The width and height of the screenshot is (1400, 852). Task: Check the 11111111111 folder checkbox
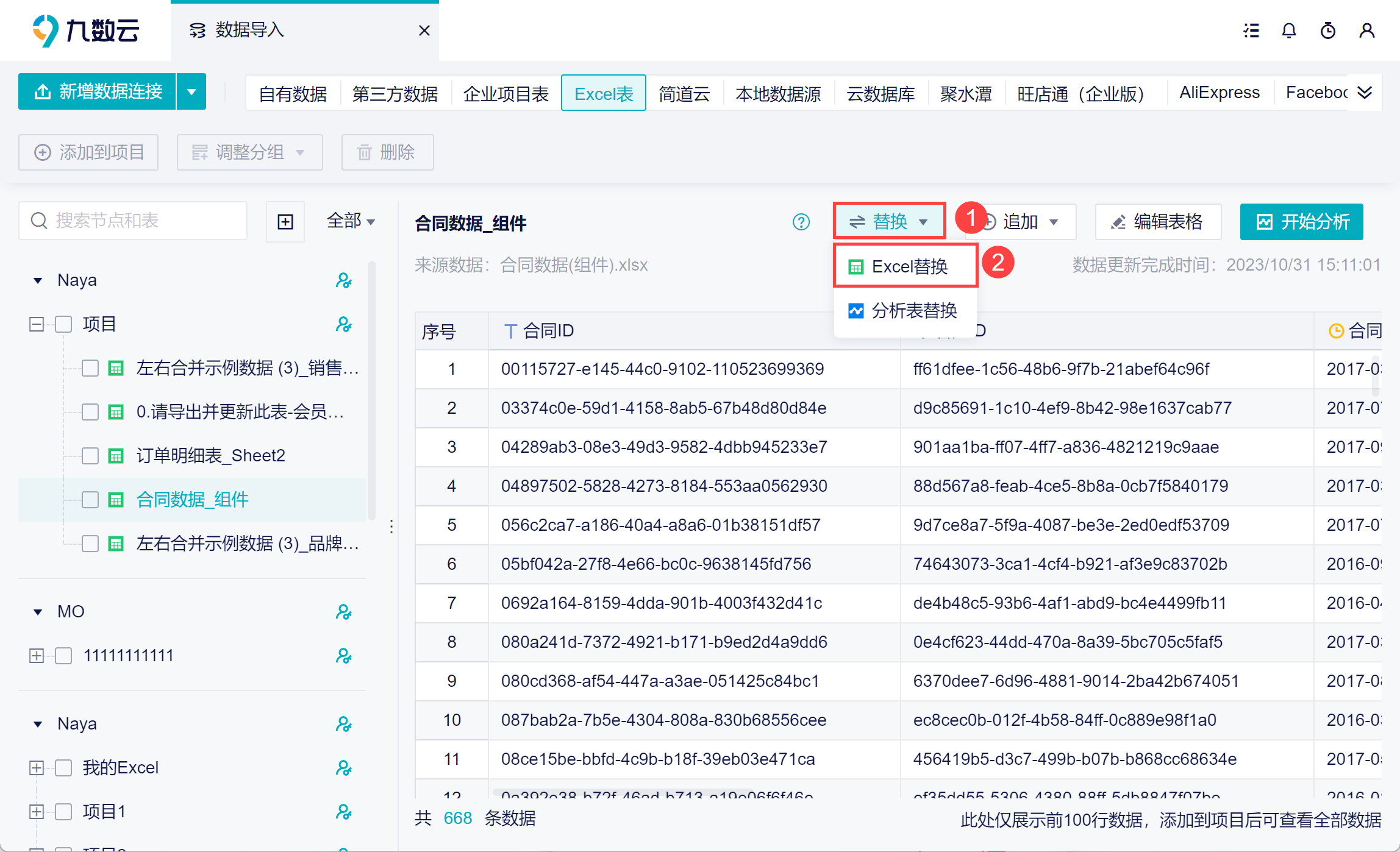[x=63, y=656]
